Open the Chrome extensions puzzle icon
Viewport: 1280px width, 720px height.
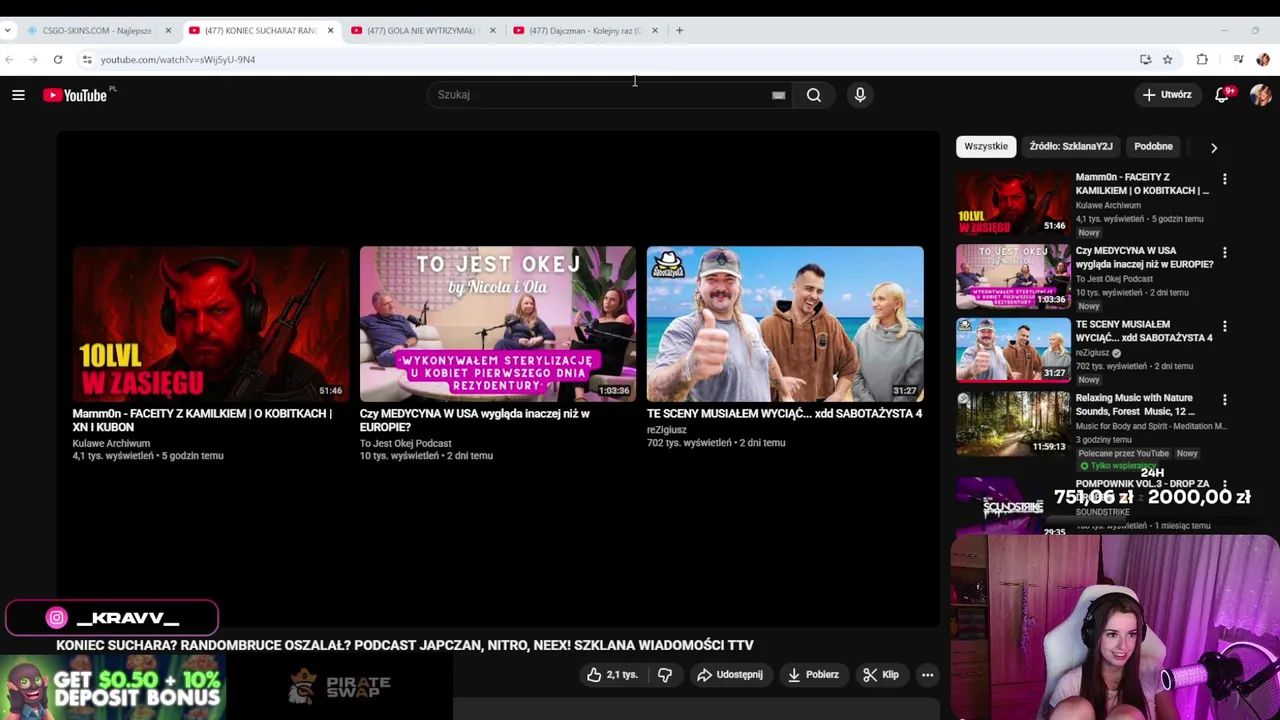(x=1202, y=59)
